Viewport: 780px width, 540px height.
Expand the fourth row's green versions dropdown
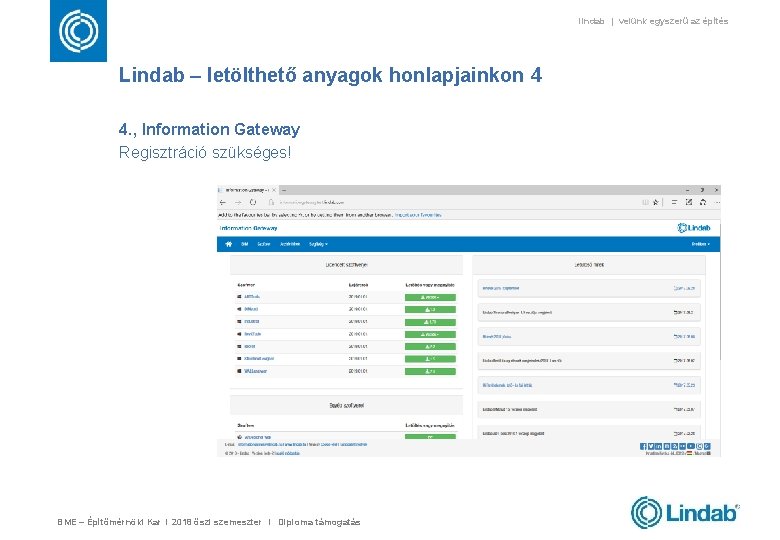(x=430, y=335)
